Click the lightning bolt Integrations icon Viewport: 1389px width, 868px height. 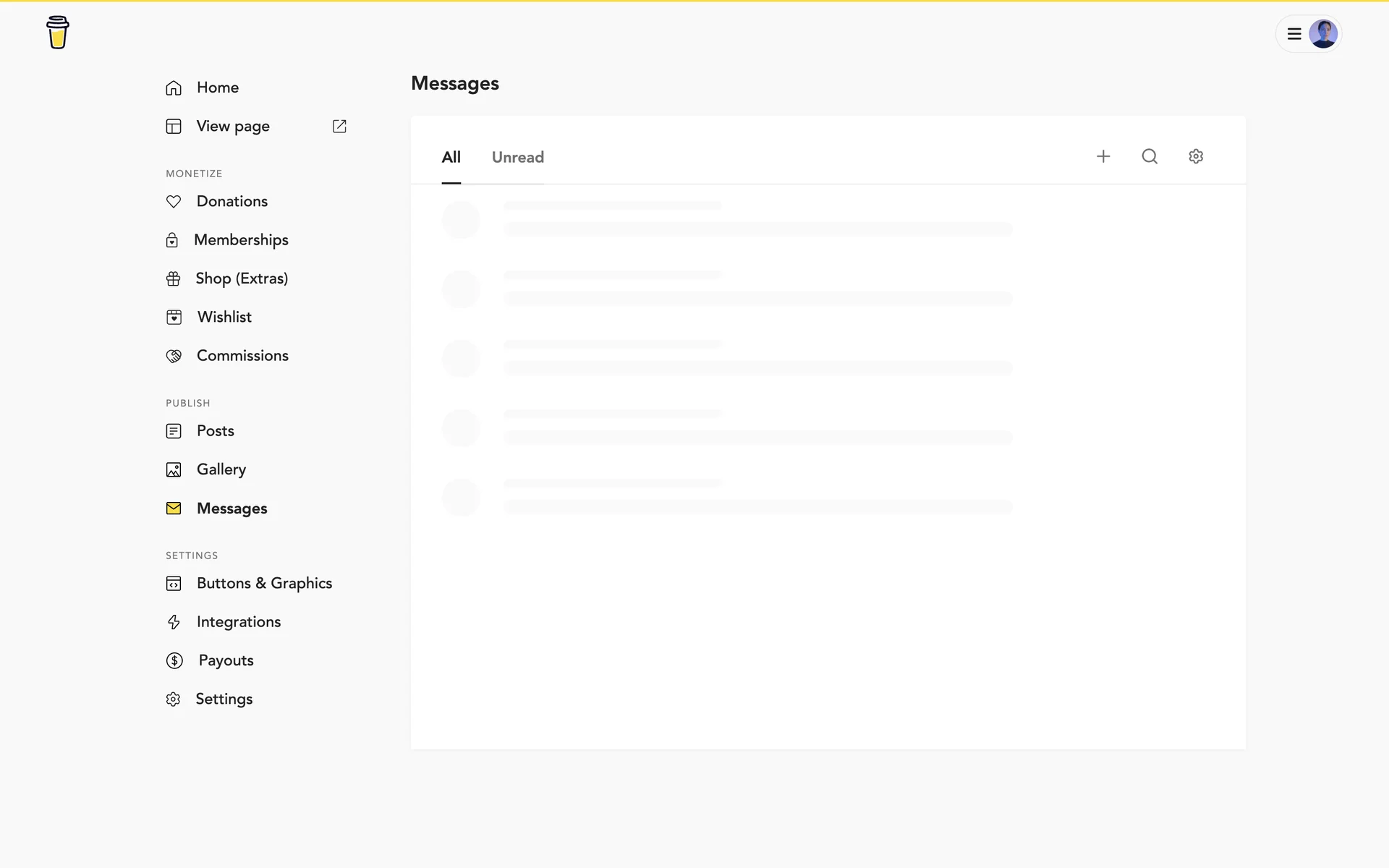coord(174,622)
